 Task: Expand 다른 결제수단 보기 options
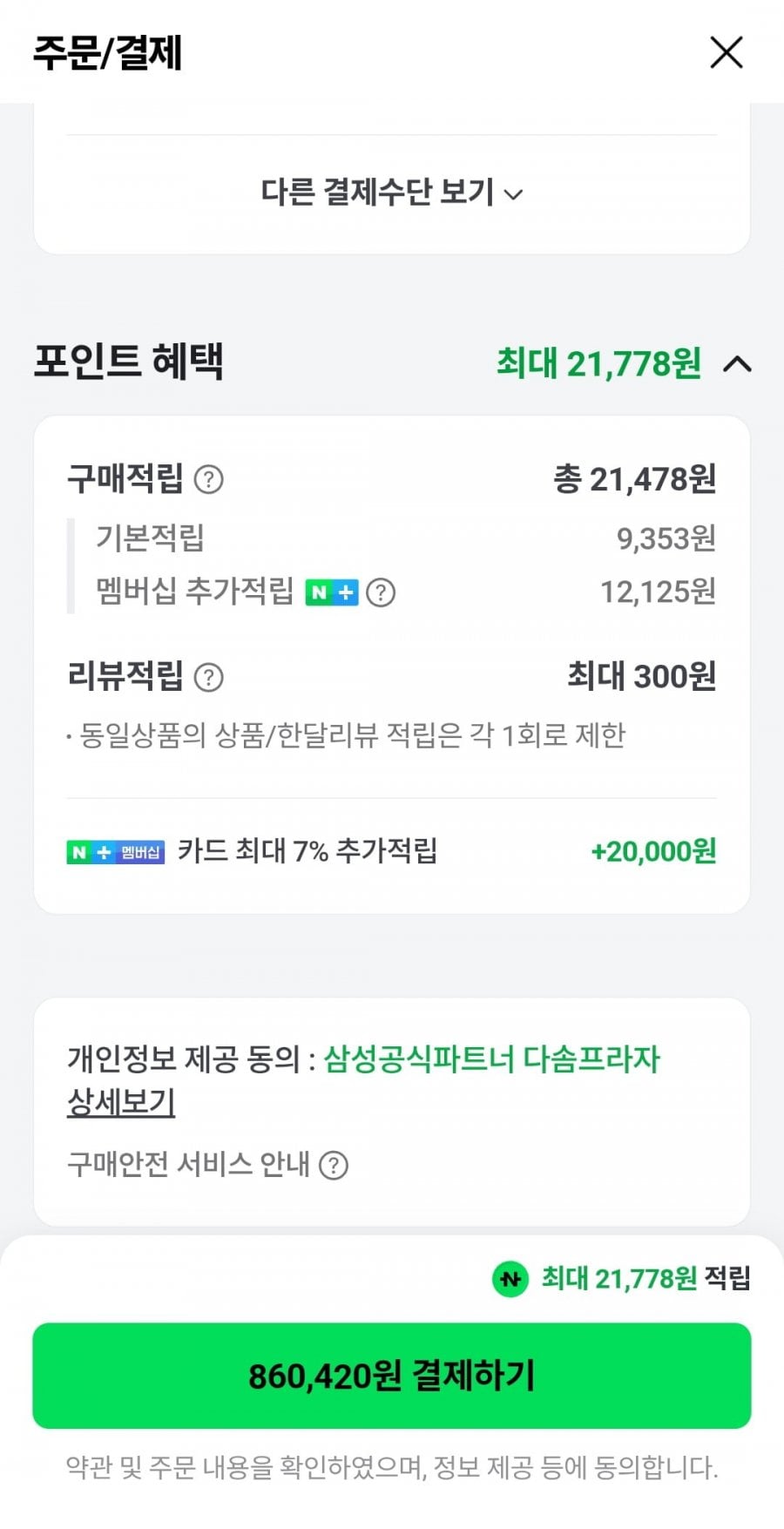(x=391, y=192)
